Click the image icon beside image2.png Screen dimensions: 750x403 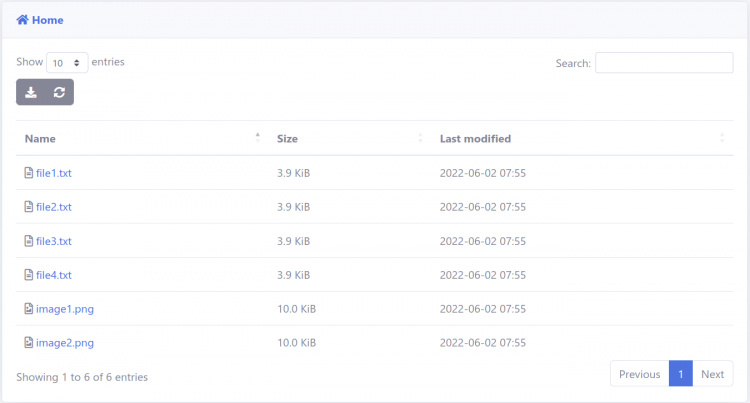pos(29,343)
